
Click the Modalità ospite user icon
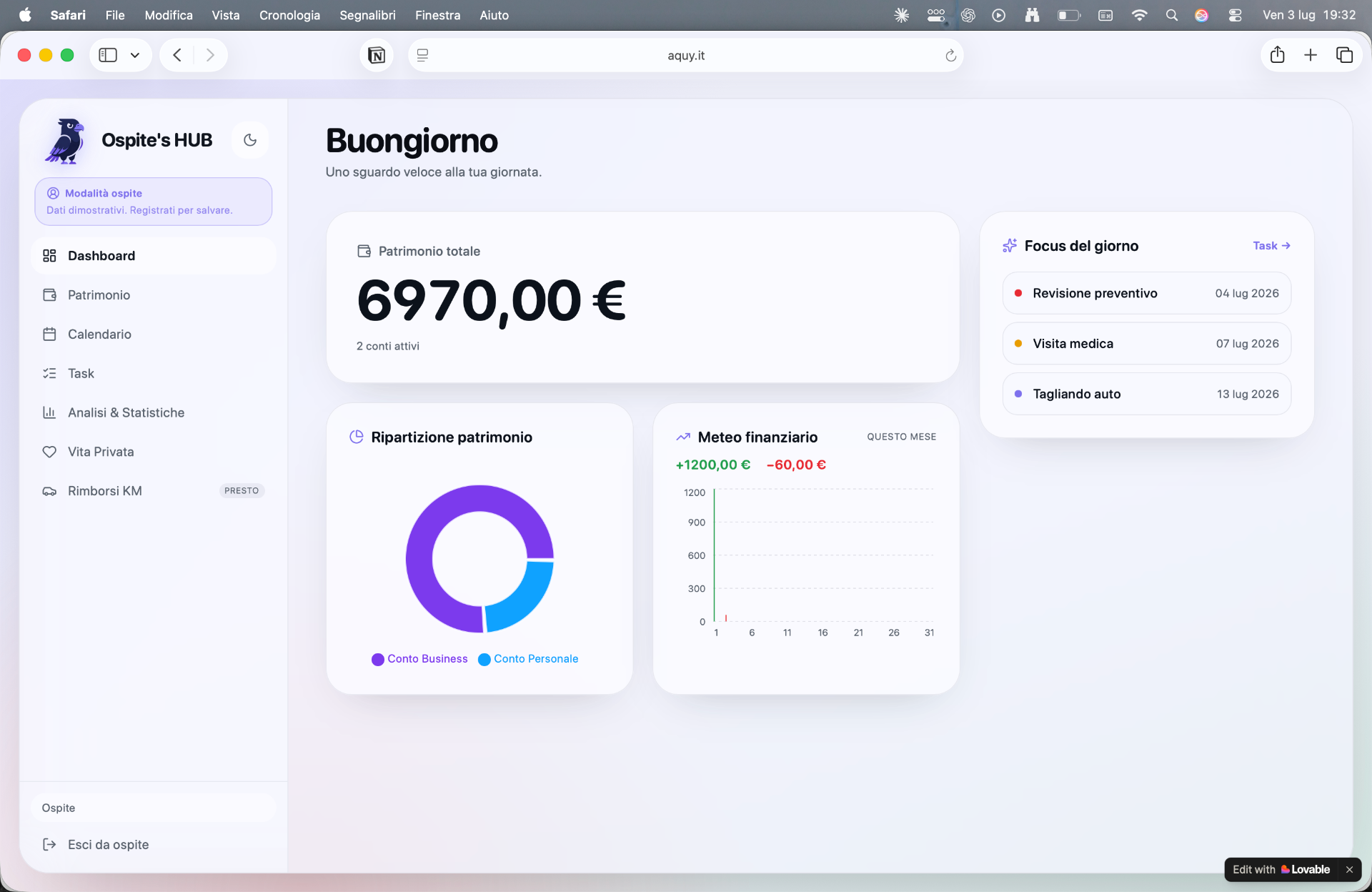[53, 193]
